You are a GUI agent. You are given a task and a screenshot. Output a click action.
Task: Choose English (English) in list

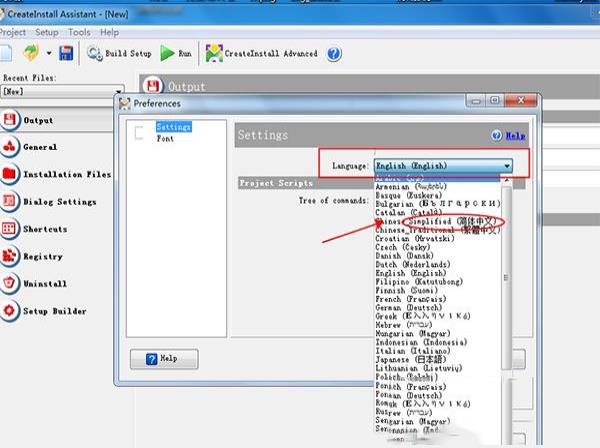point(411,273)
